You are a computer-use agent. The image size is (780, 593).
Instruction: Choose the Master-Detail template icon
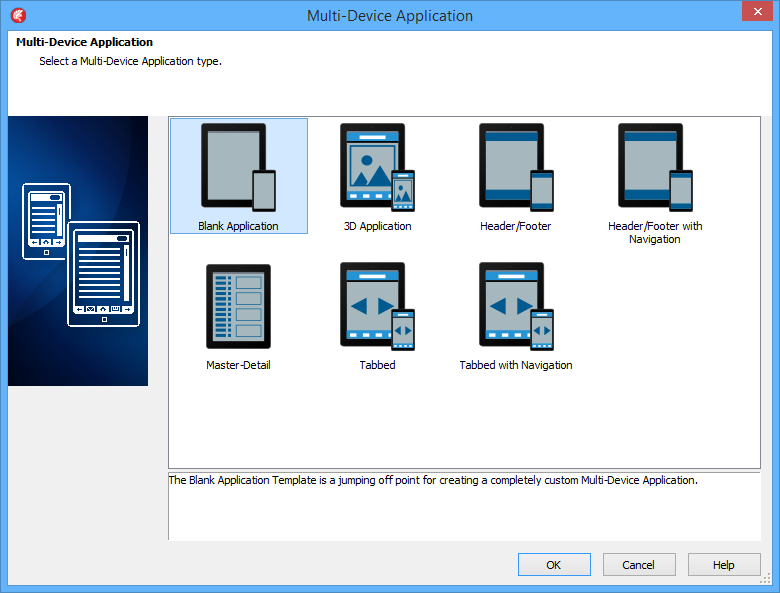238,306
